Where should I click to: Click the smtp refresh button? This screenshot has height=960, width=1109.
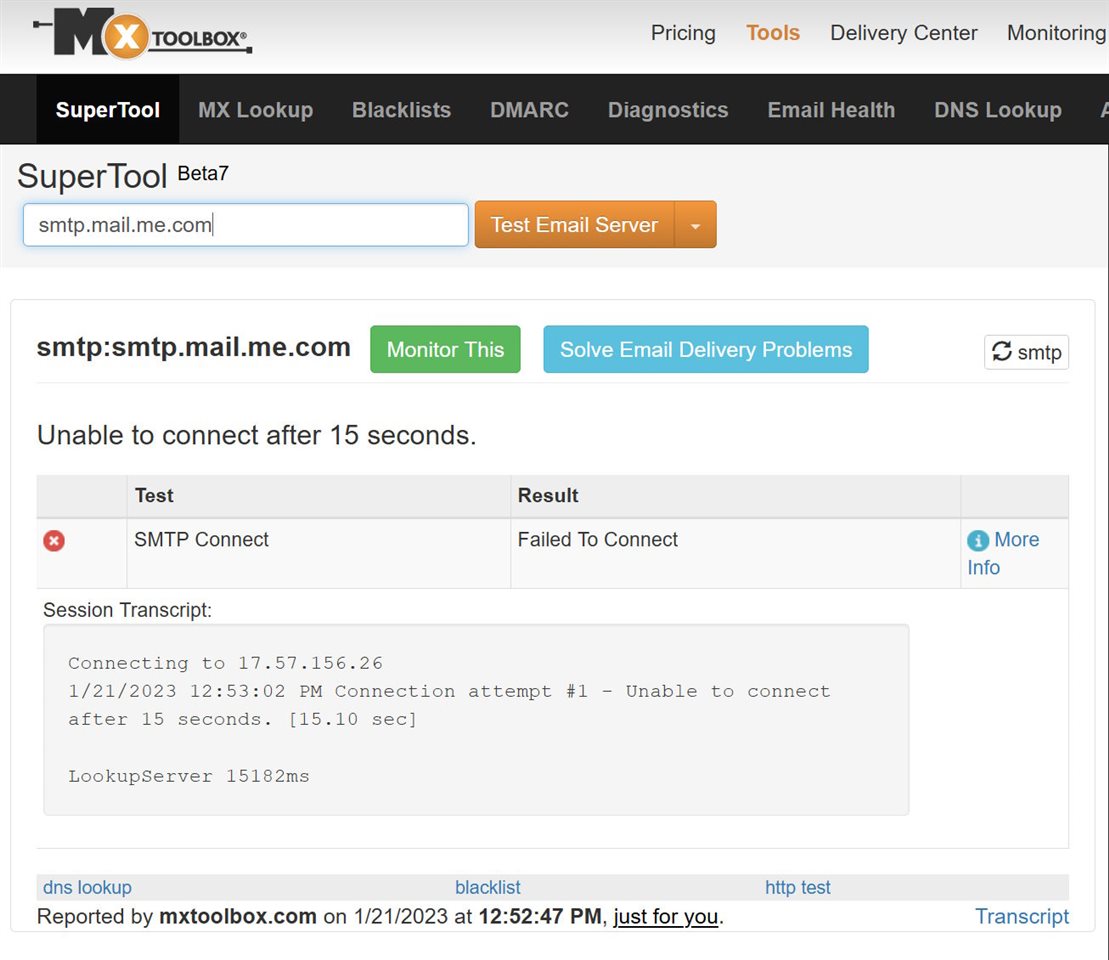tap(1026, 352)
